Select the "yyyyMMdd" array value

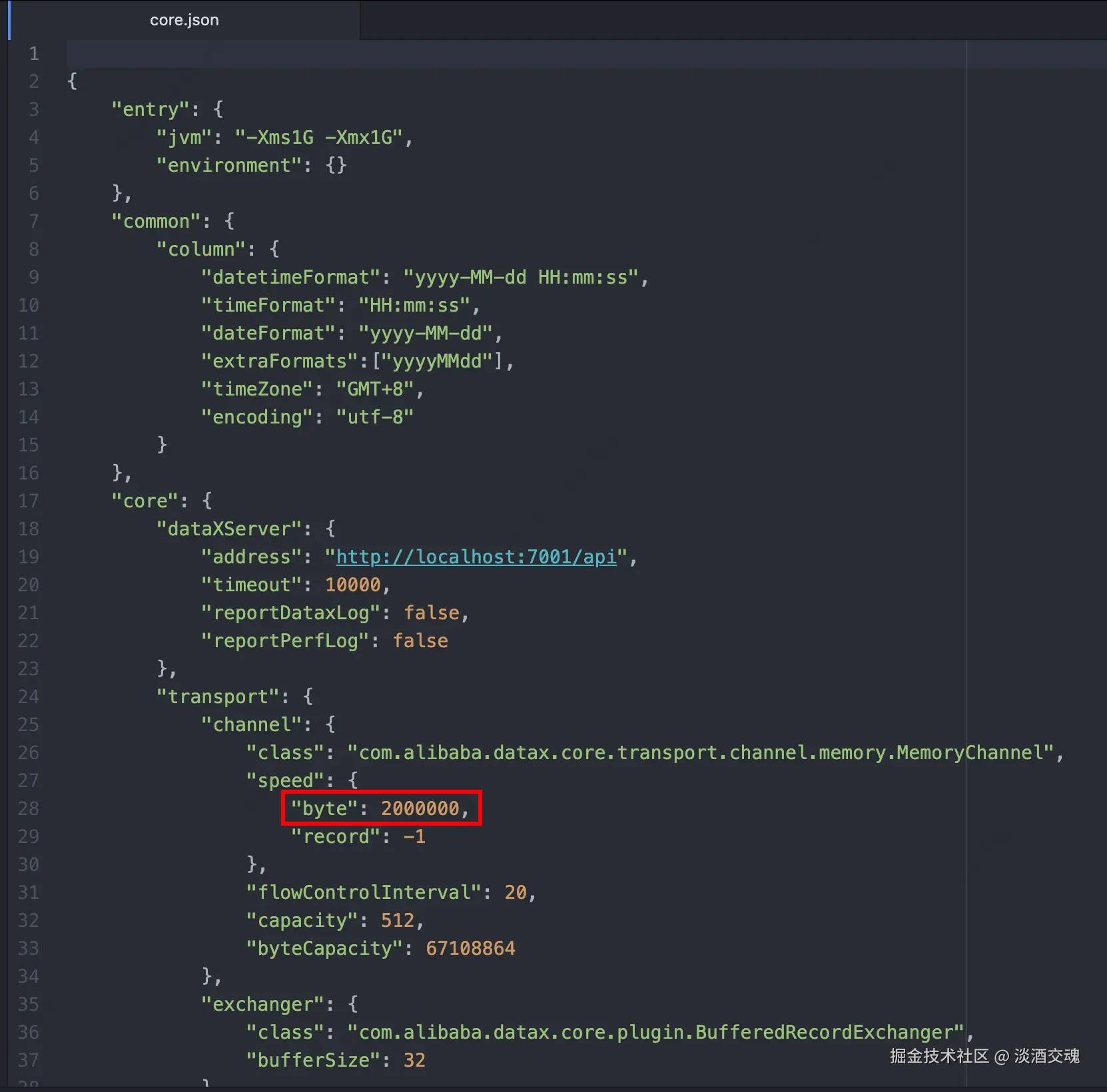pyautogui.click(x=437, y=361)
